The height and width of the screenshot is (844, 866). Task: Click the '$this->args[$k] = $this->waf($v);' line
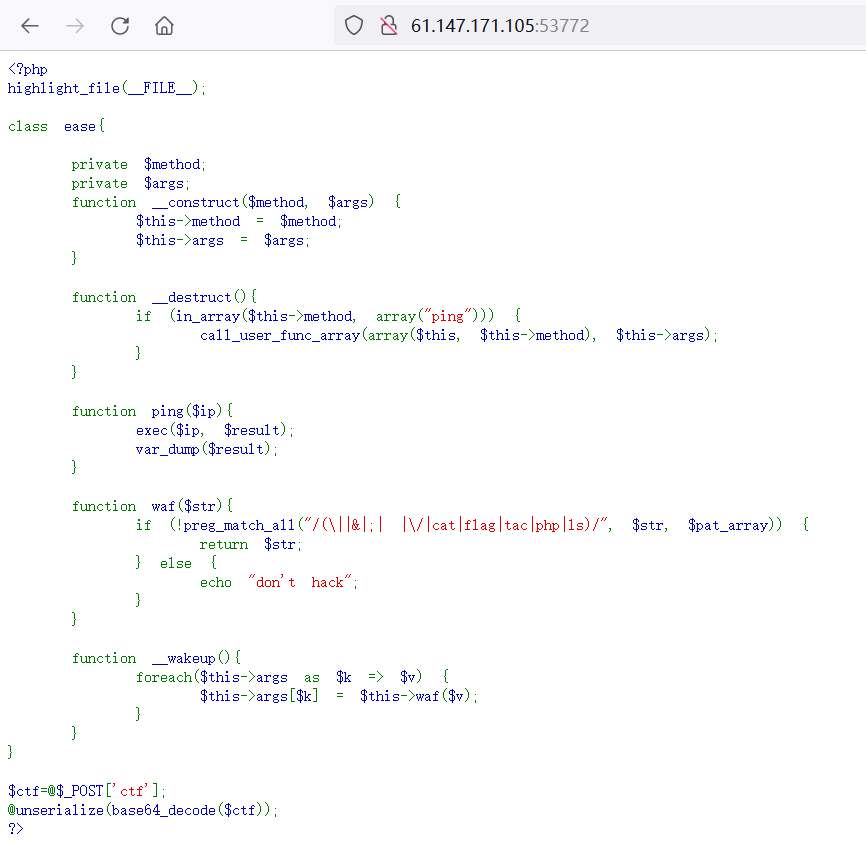click(339, 696)
